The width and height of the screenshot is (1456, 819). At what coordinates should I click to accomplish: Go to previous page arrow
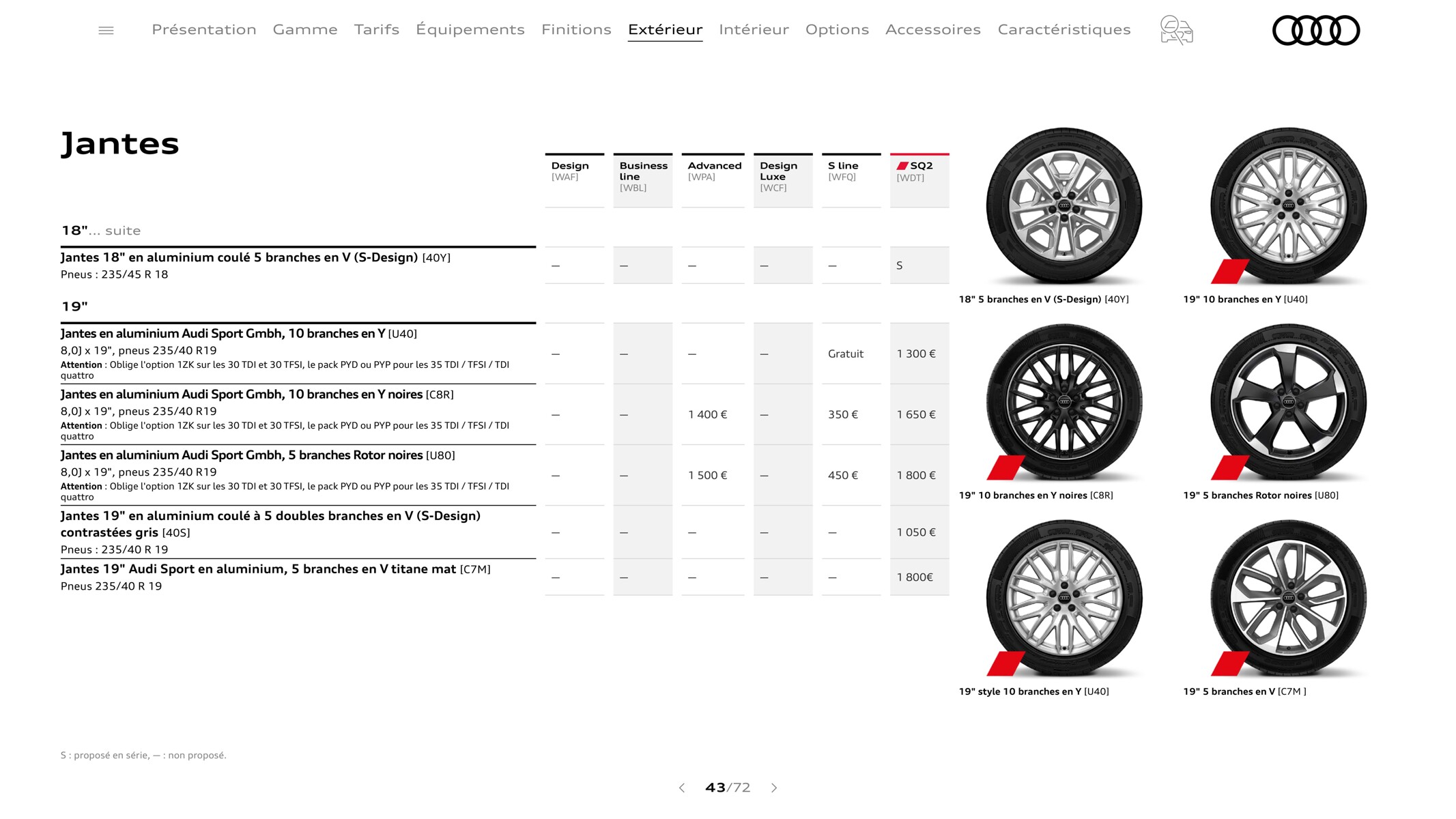coord(682,788)
